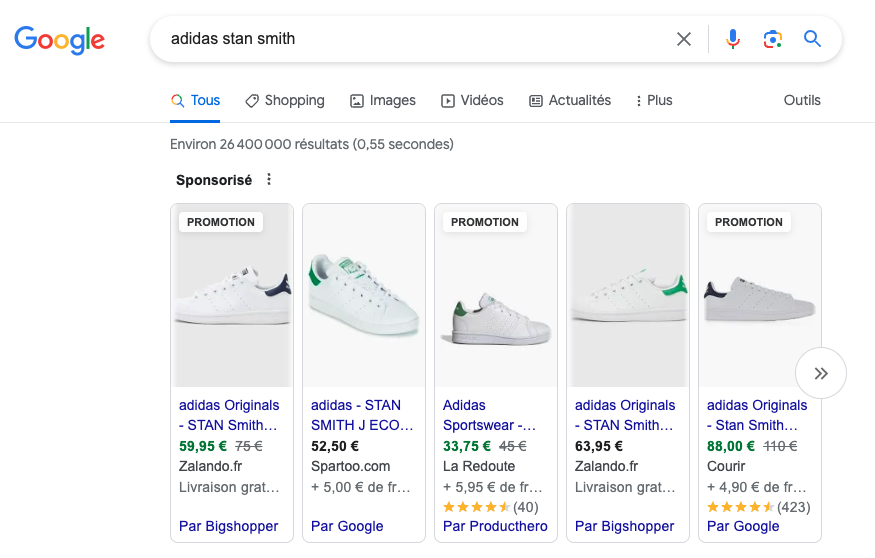
Task: Open the Courir shoe product image
Action: point(760,297)
